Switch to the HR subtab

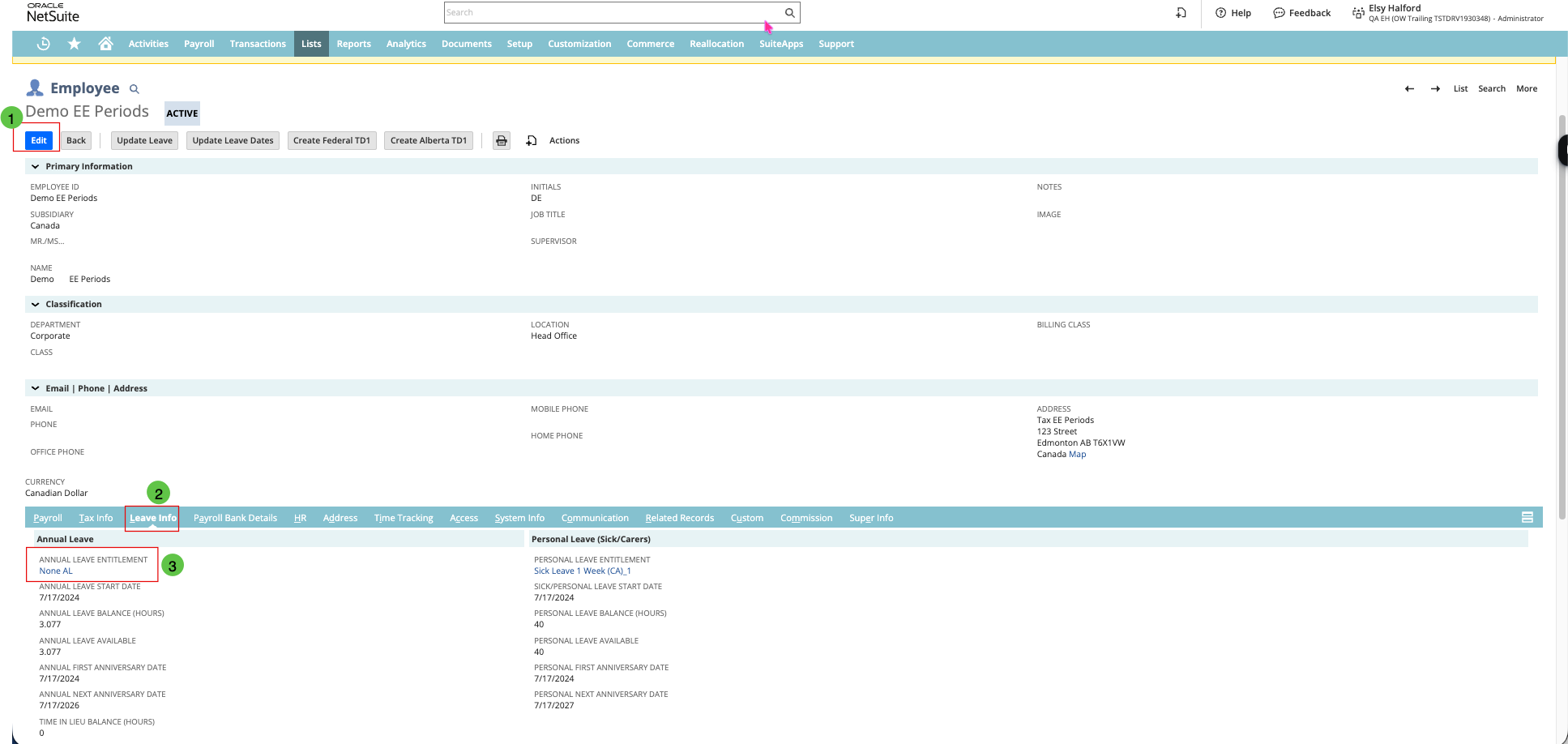(300, 518)
